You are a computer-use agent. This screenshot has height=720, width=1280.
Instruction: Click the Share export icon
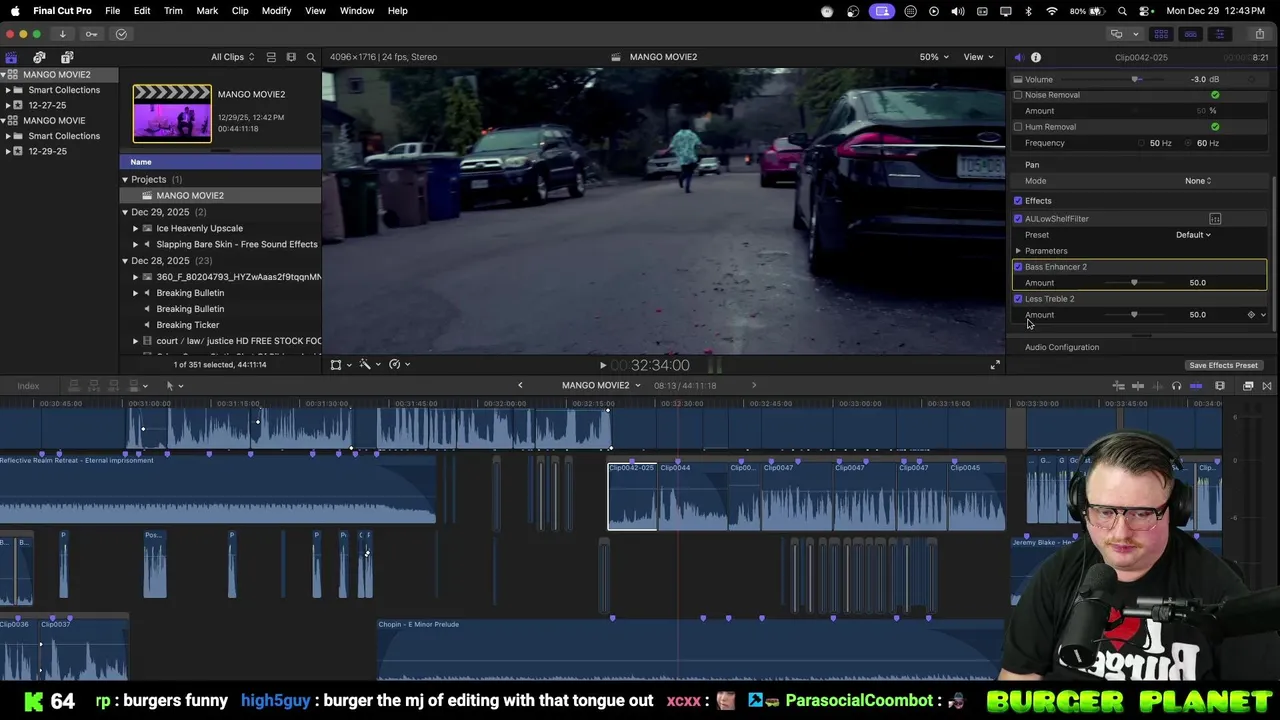click(1259, 34)
